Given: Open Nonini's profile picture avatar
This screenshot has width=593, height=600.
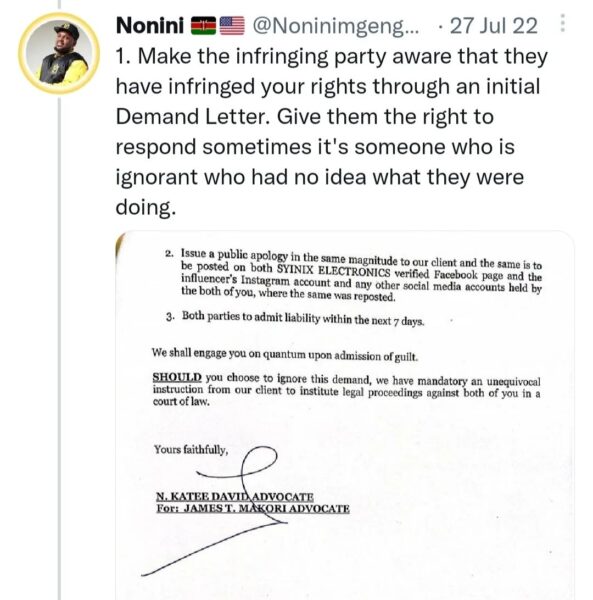Looking at the screenshot, I should point(59,53).
